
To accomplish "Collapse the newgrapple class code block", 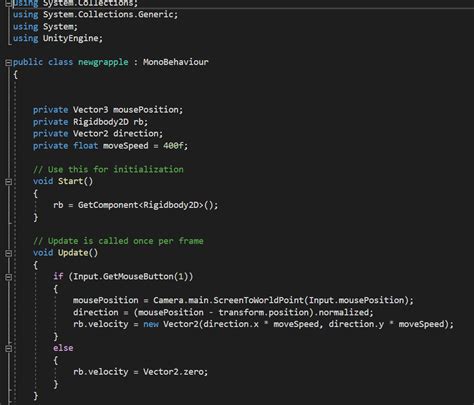I will [x=9, y=62].
